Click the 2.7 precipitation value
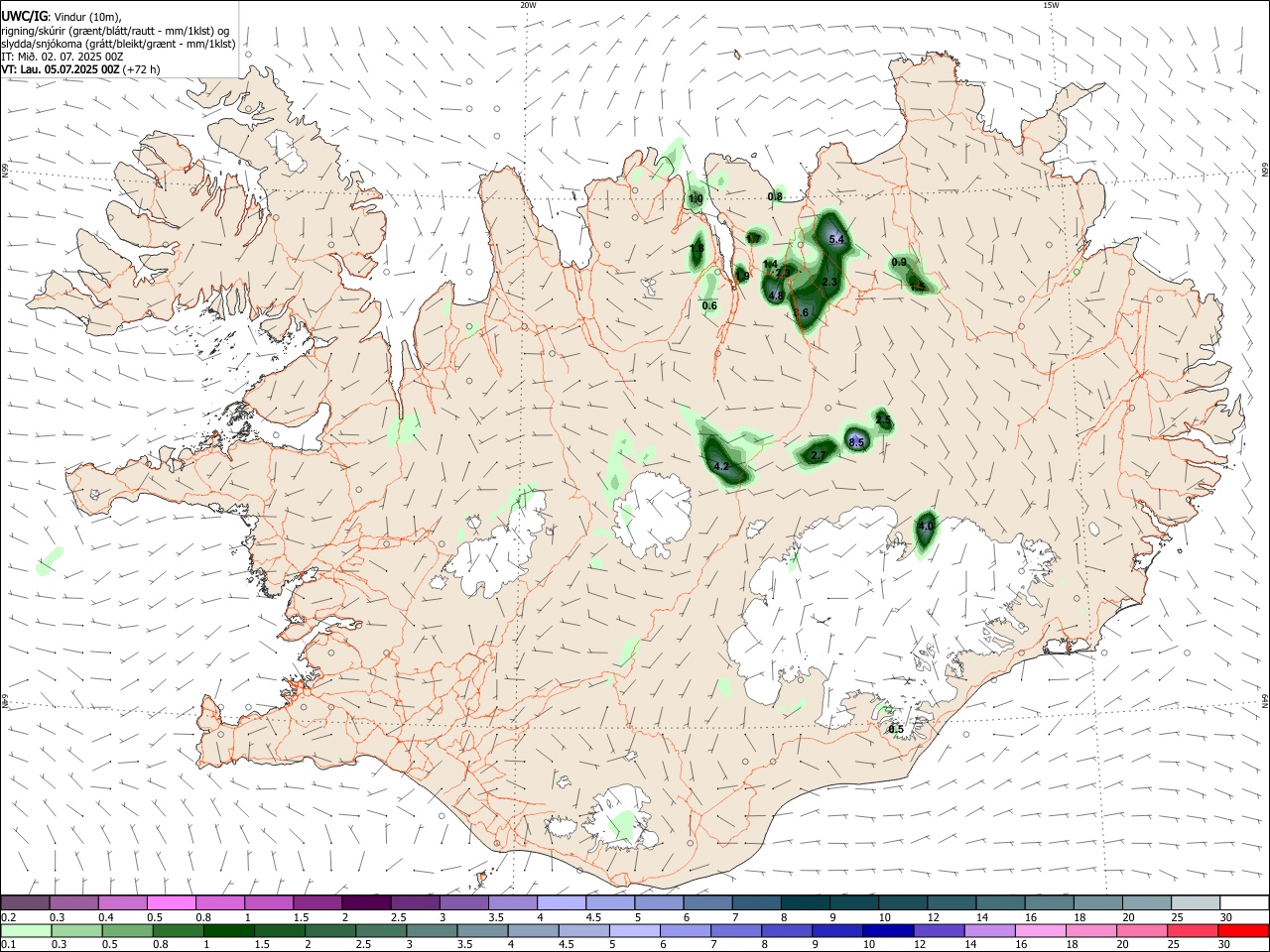This screenshot has width=1270, height=952. pos(819,455)
